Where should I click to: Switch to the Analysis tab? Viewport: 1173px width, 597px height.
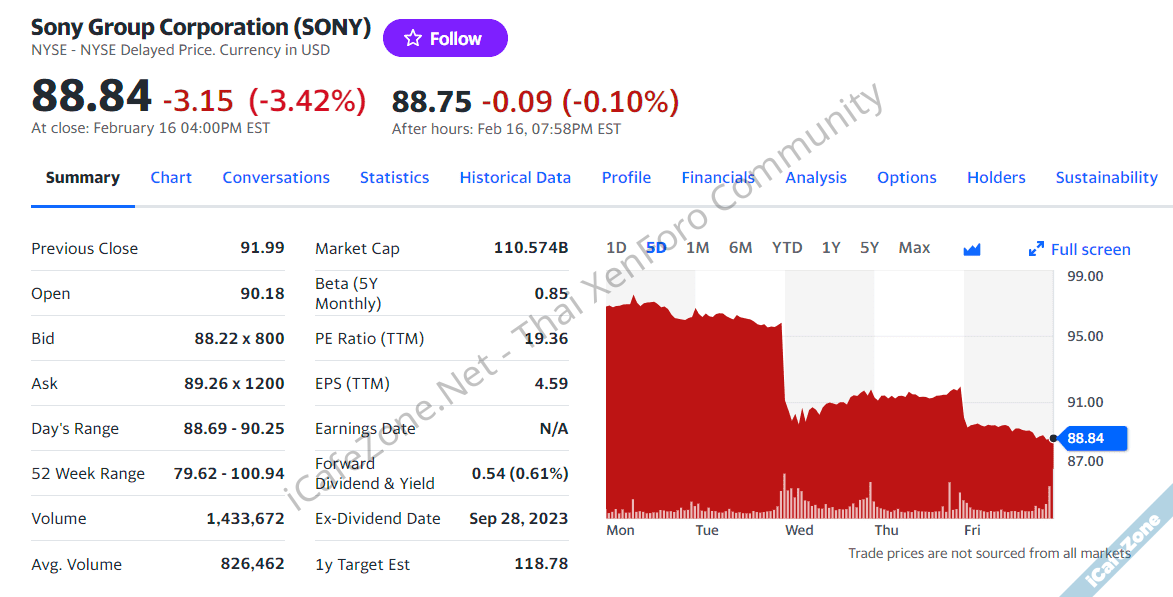point(816,178)
